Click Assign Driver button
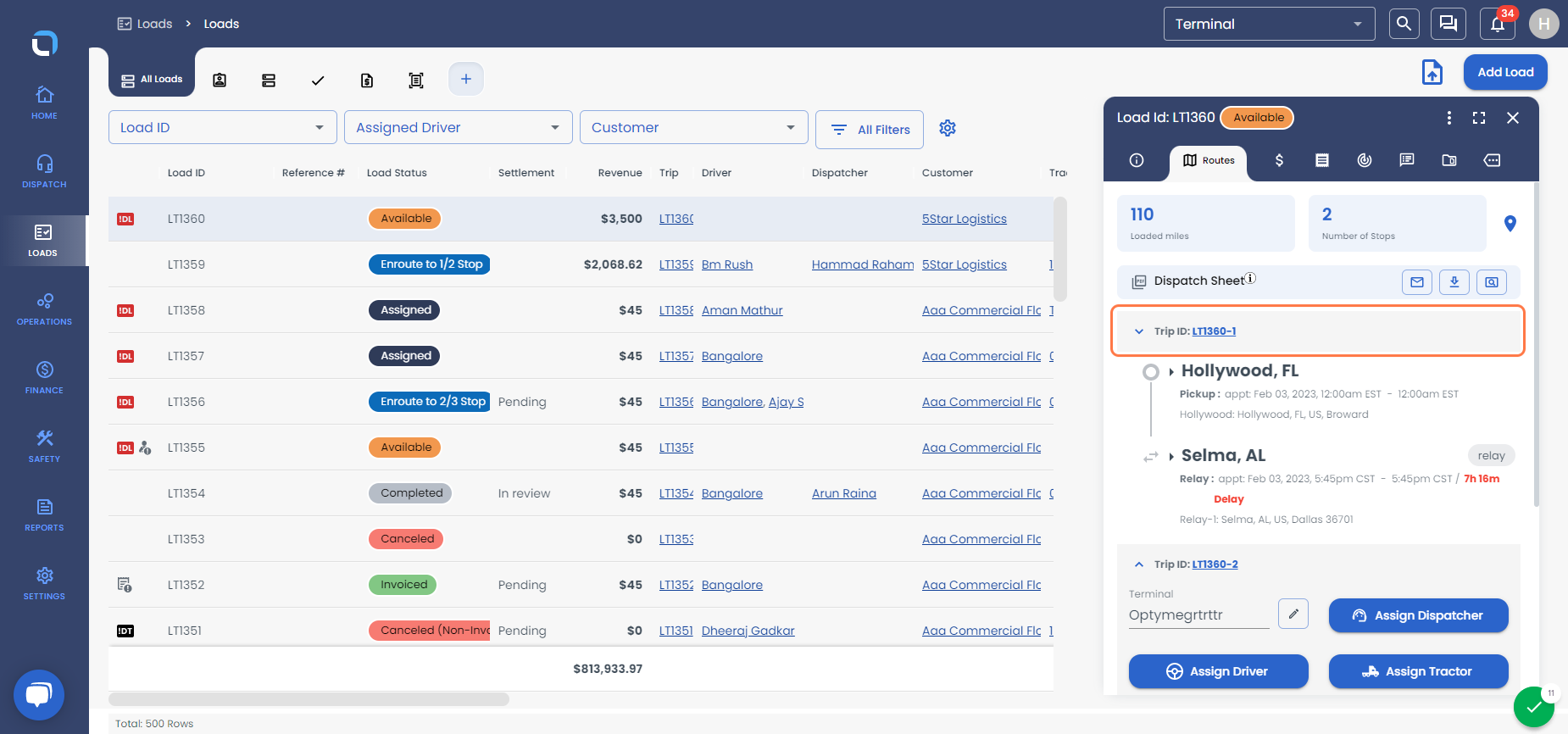This screenshot has width=1568, height=734. point(1218,671)
